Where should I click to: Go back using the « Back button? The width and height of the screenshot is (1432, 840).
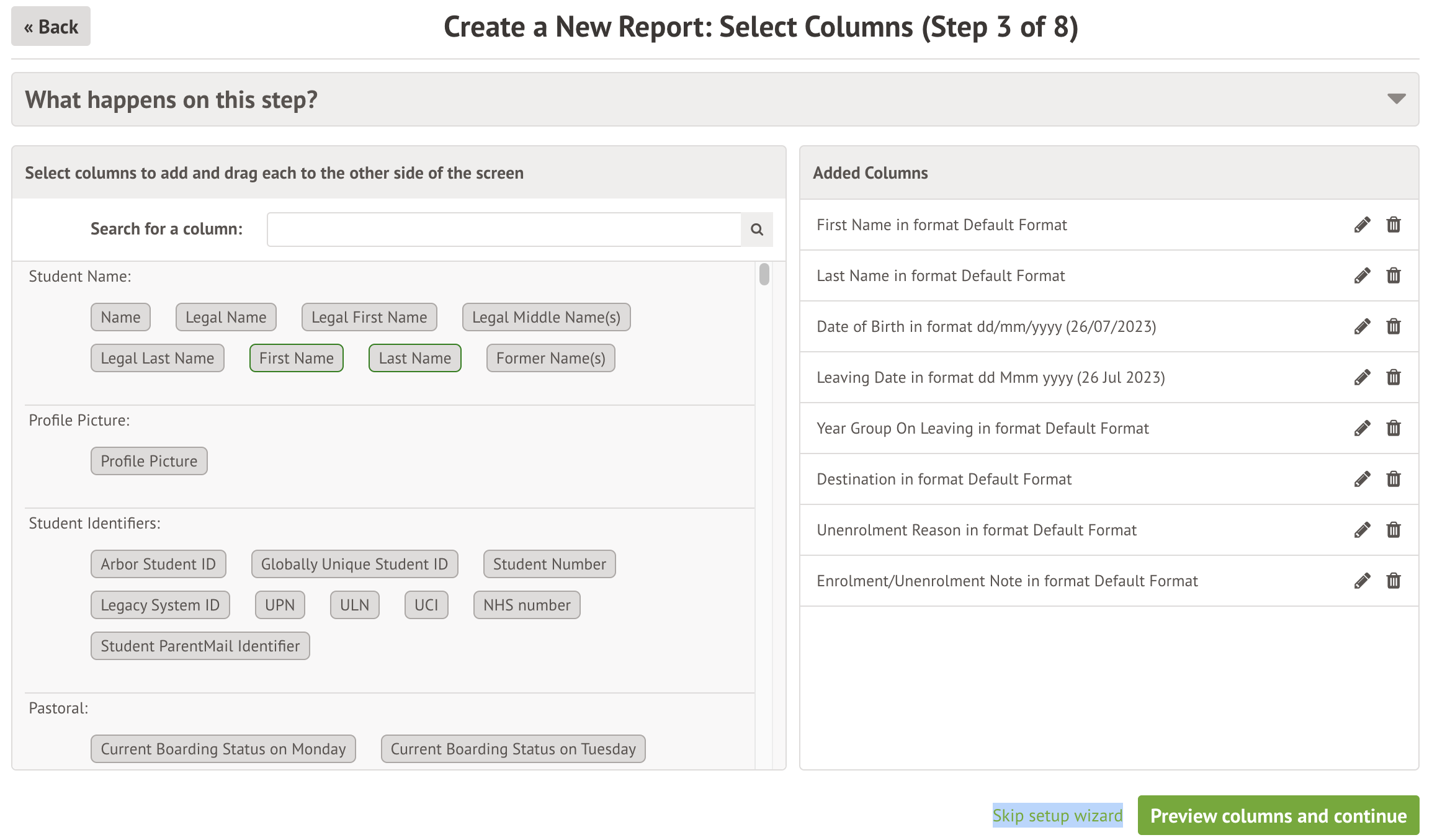coord(51,27)
